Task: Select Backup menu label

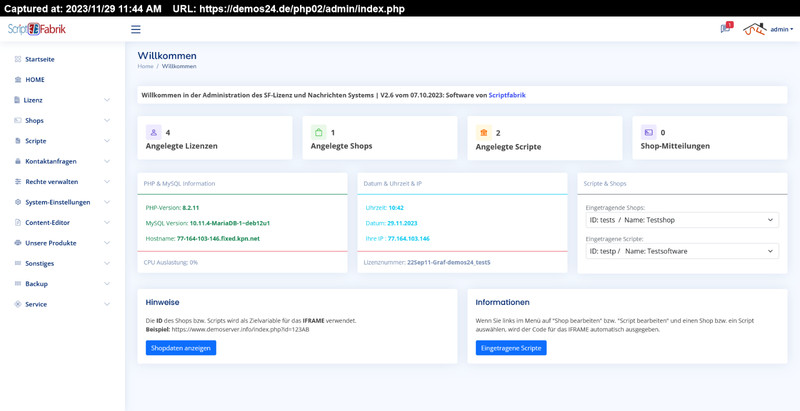Action: click(x=36, y=284)
